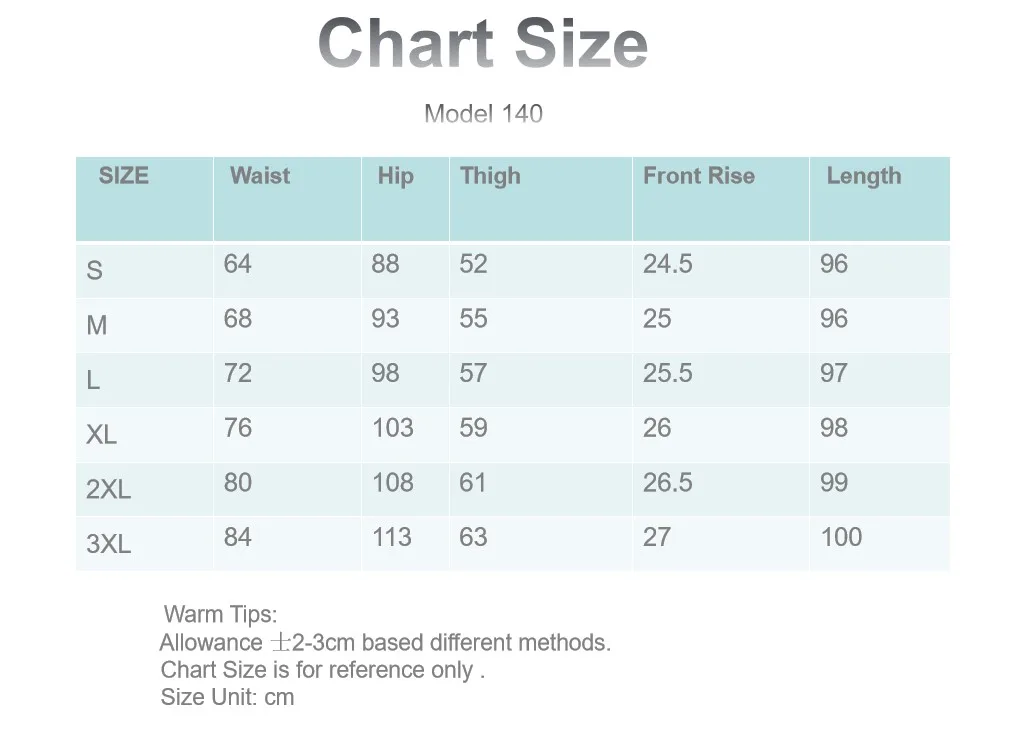Select the 3XL size row label
Image resolution: width=1010 pixels, height=730 pixels.
point(108,544)
